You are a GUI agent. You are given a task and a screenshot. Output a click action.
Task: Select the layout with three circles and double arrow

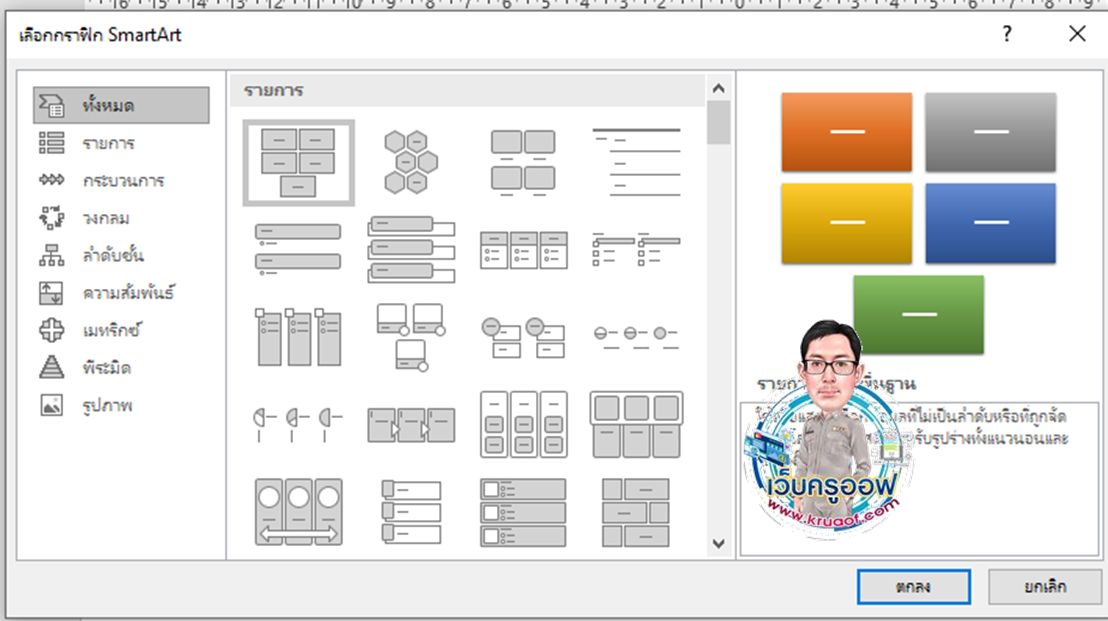(298, 512)
